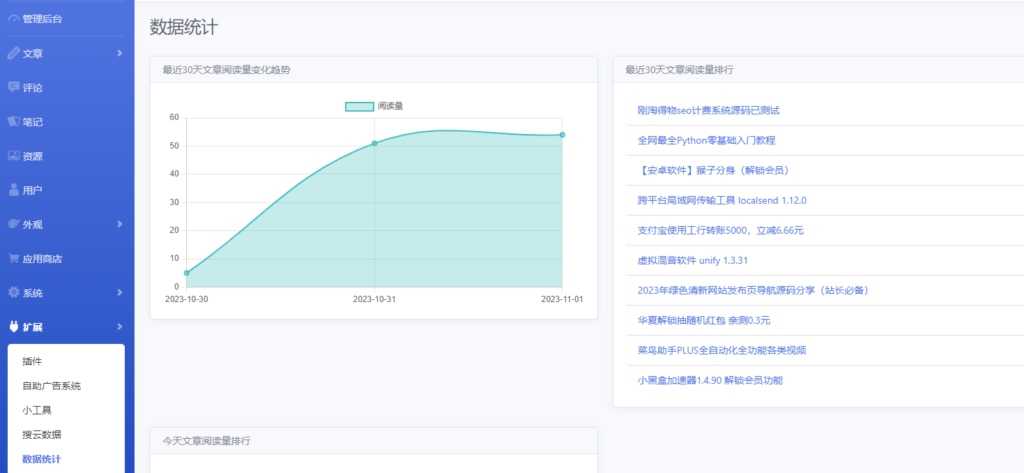This screenshot has height=473, width=1024.
Task: Click the 应用商店 shopping cart icon
Action: click(13, 258)
